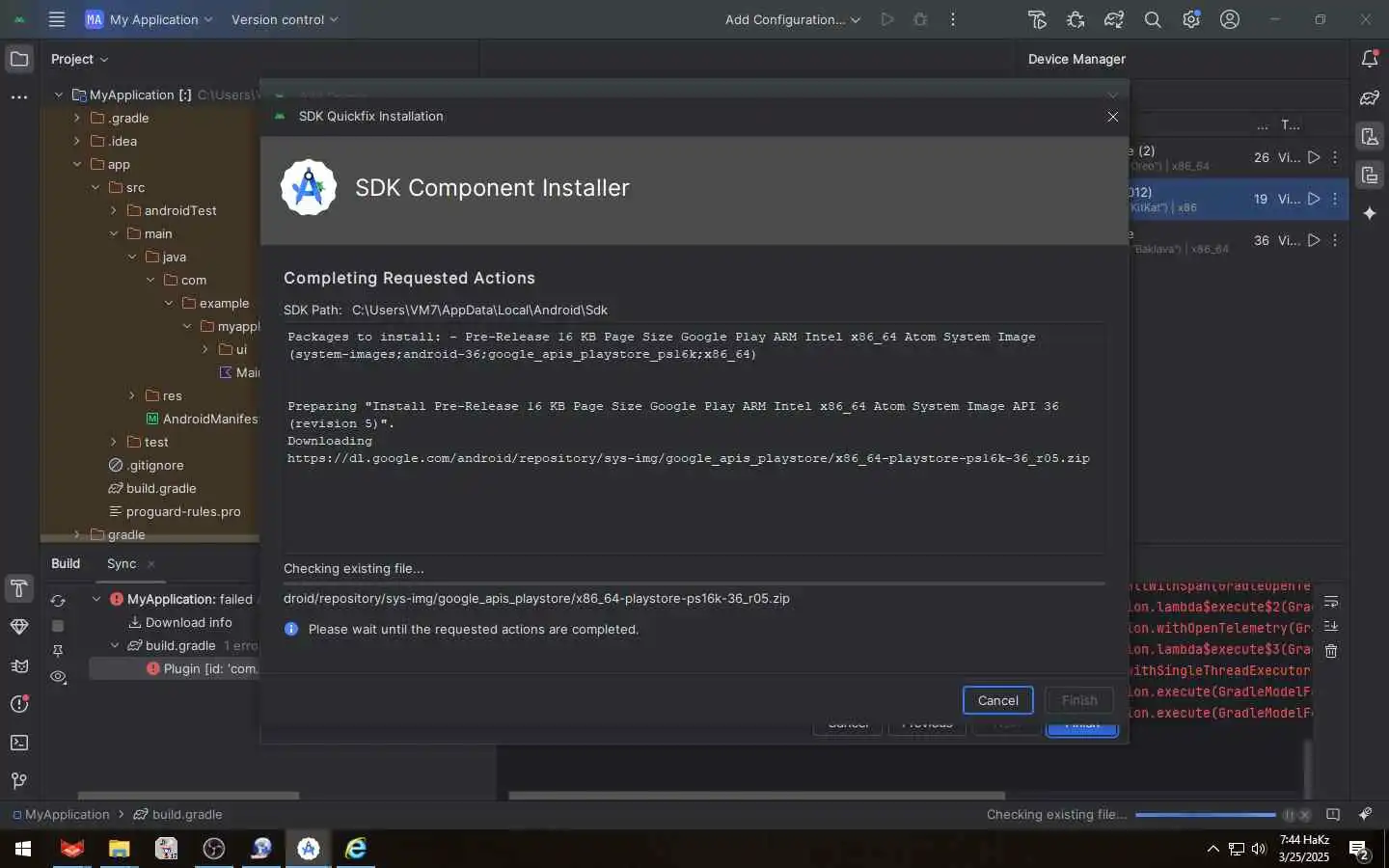Switch to the Build tab
This screenshot has width=1389, height=868.
pos(66,563)
